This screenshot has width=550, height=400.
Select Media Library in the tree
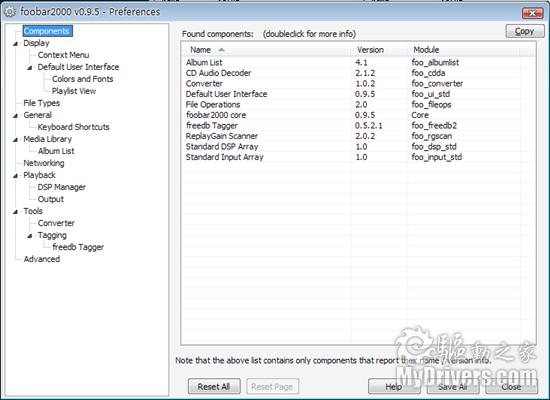coord(47,139)
